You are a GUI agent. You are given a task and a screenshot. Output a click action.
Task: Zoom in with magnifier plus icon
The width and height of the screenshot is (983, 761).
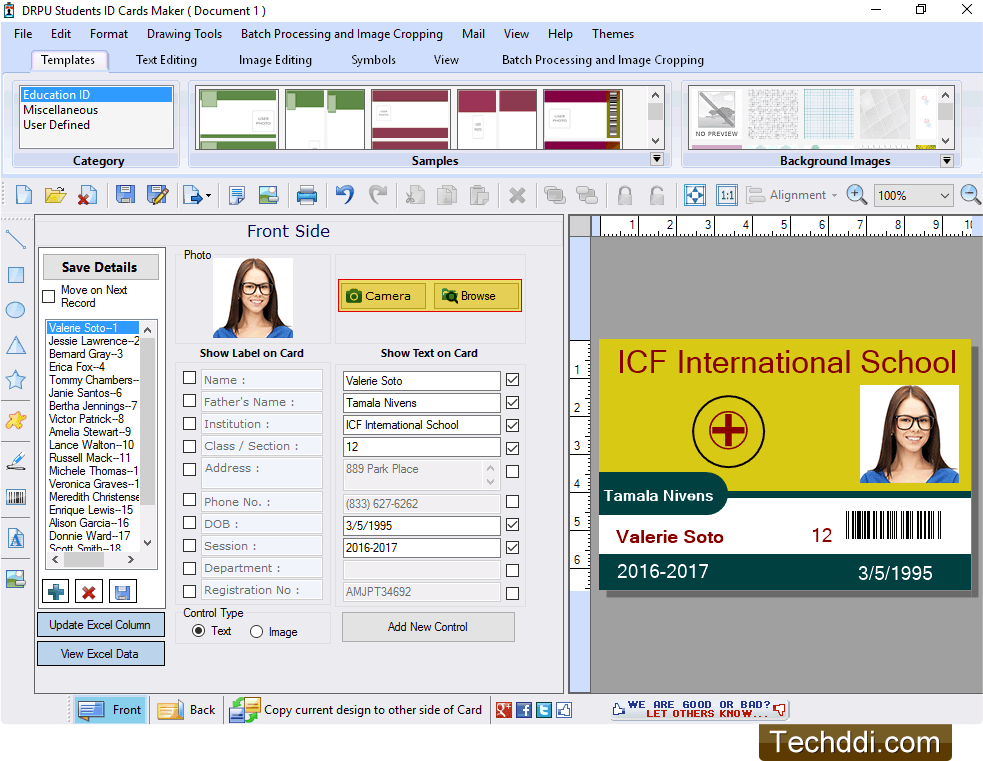(856, 194)
